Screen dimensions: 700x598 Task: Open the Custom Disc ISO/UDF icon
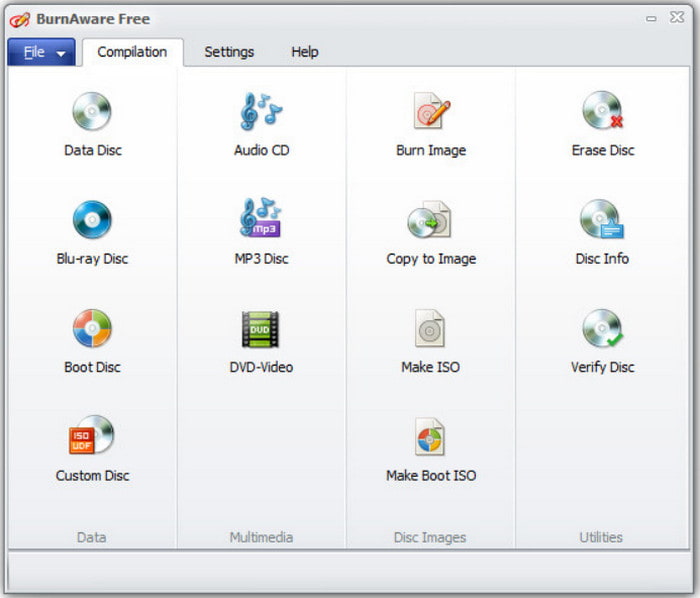click(92, 436)
